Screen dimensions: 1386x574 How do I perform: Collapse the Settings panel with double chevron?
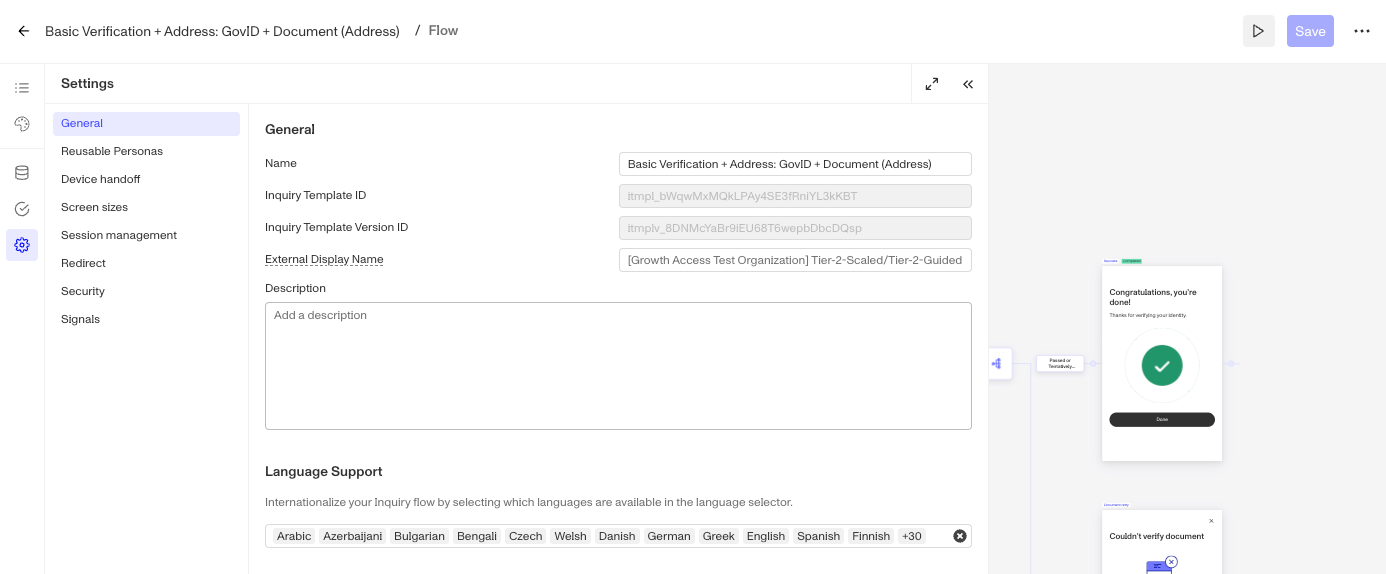(968, 84)
